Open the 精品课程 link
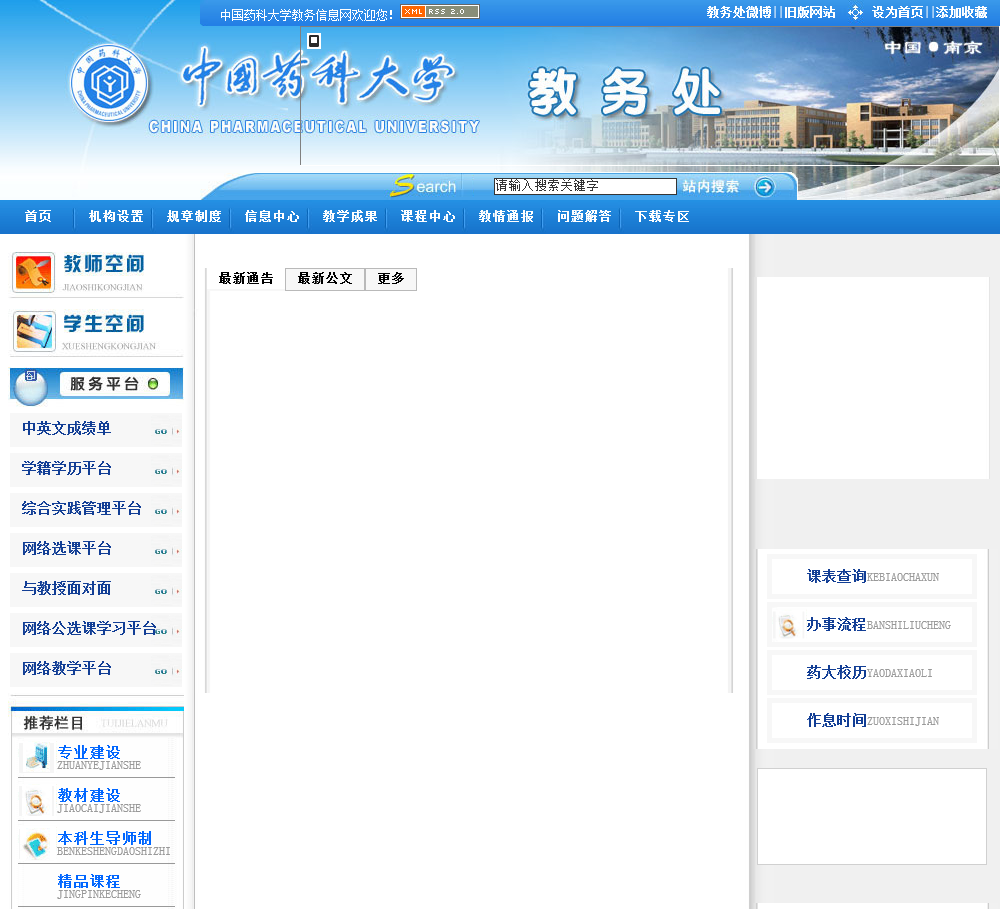The image size is (1000, 909). (x=89, y=882)
